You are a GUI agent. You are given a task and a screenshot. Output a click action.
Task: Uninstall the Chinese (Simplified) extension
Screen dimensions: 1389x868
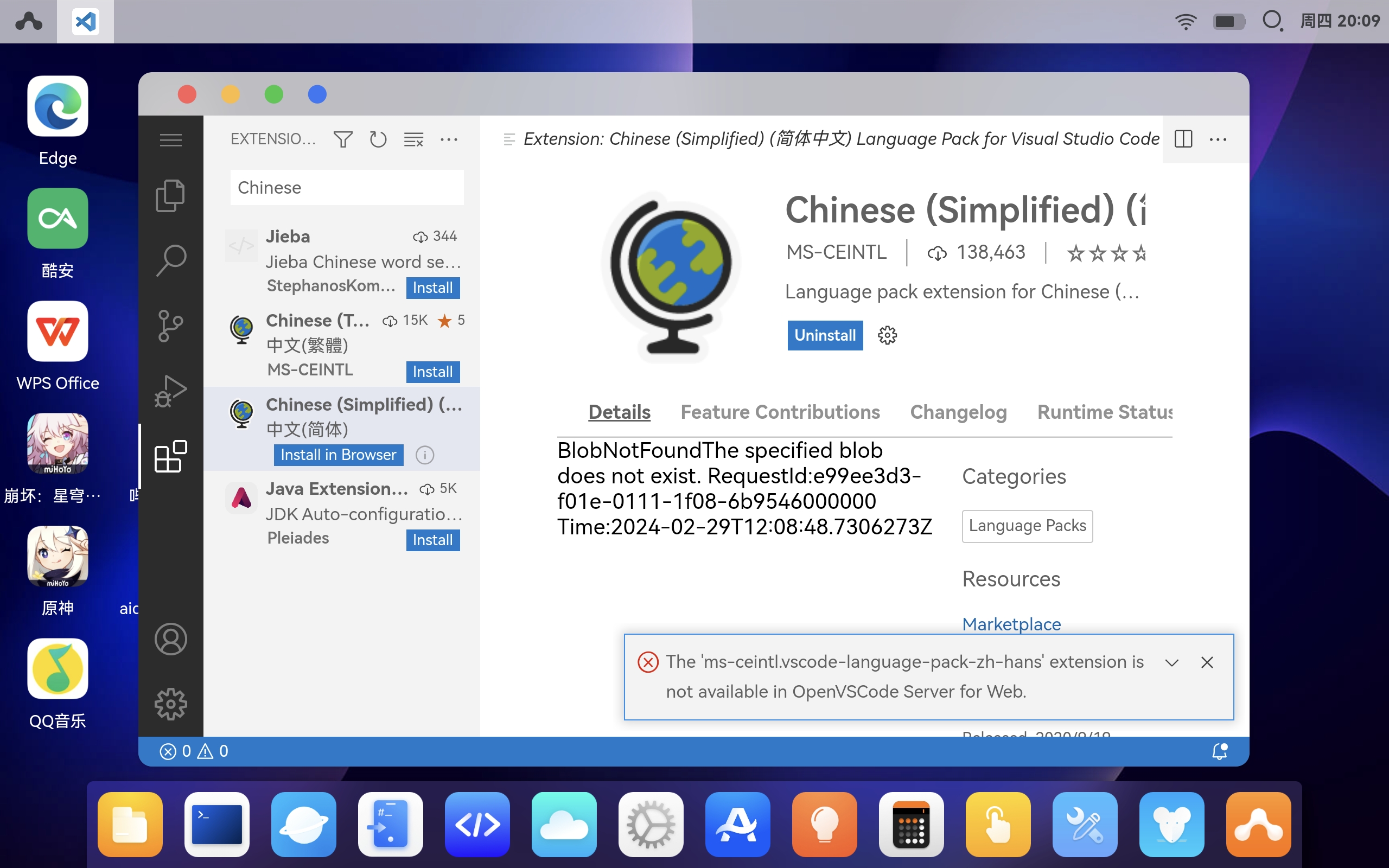[825, 335]
